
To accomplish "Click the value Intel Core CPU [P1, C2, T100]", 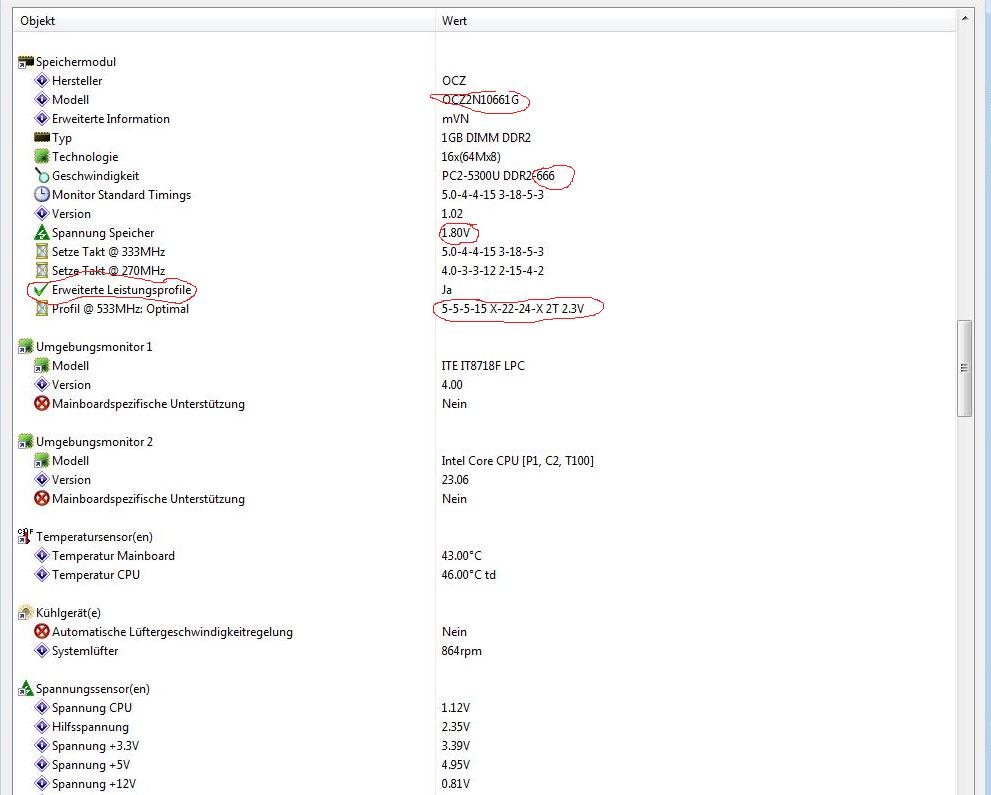I will 518,461.
